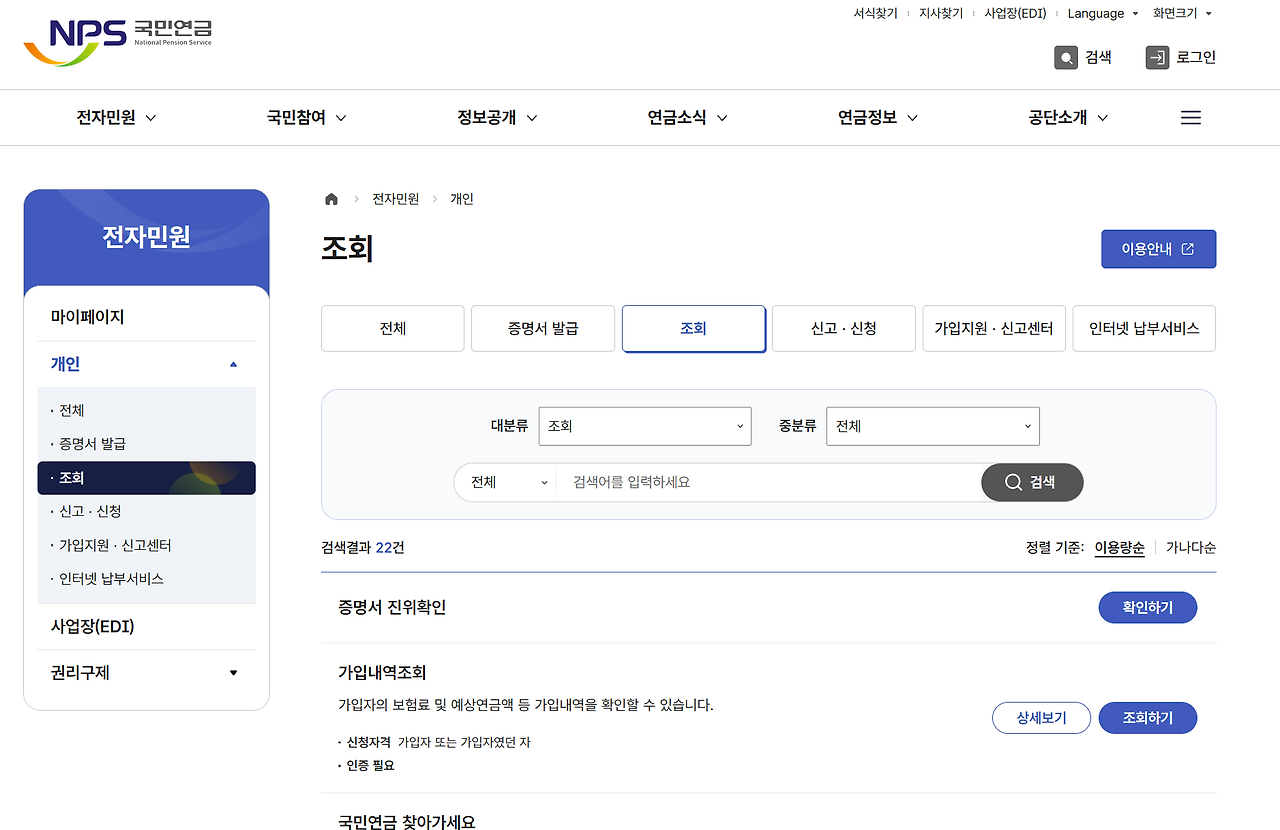Select the highlighted 조회 sidebar item
1280x830 pixels.
click(147, 478)
